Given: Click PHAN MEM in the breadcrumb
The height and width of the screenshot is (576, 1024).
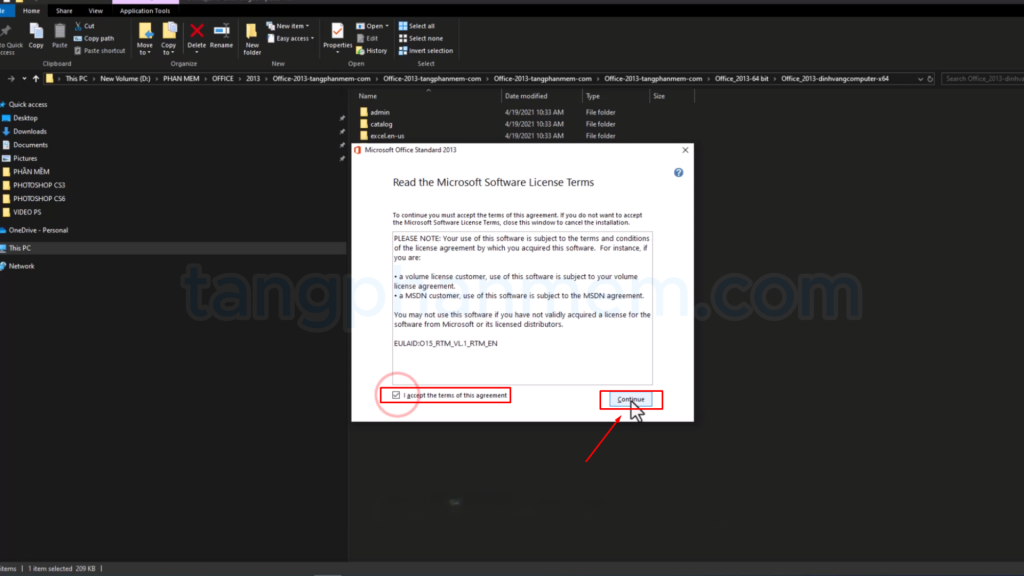Looking at the screenshot, I should [x=181, y=78].
